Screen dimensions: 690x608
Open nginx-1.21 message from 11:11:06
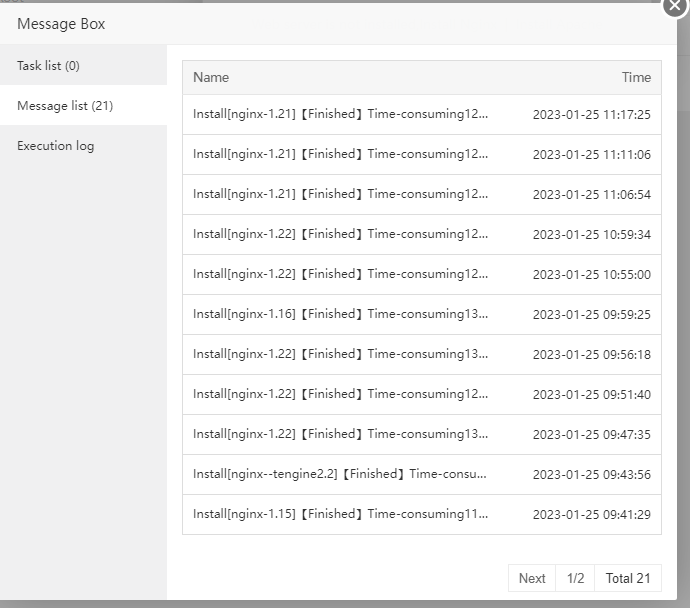click(341, 155)
